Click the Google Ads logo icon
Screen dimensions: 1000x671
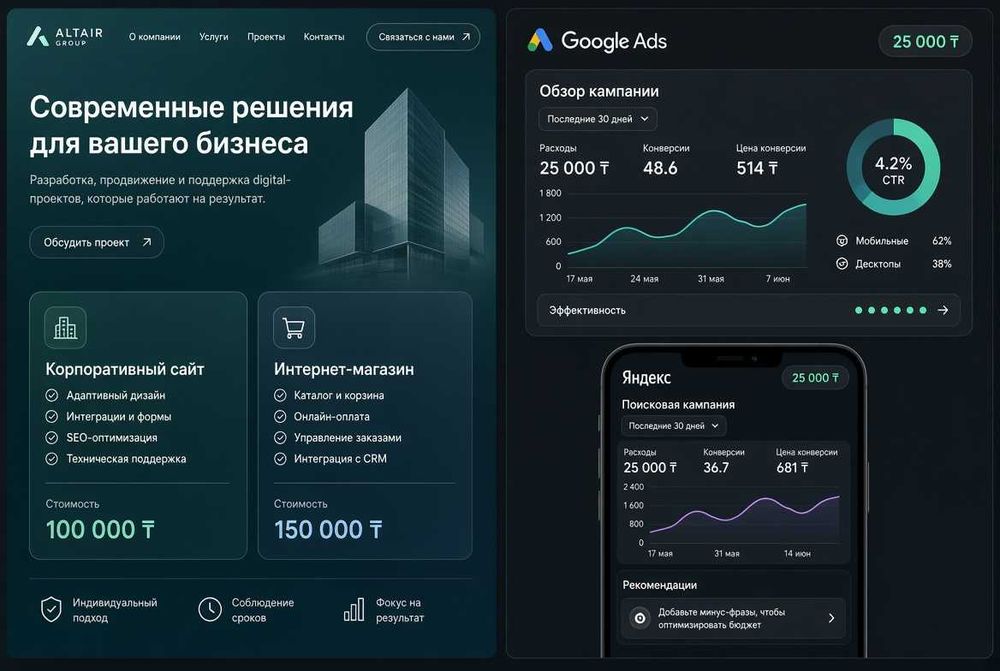pyautogui.click(x=540, y=40)
